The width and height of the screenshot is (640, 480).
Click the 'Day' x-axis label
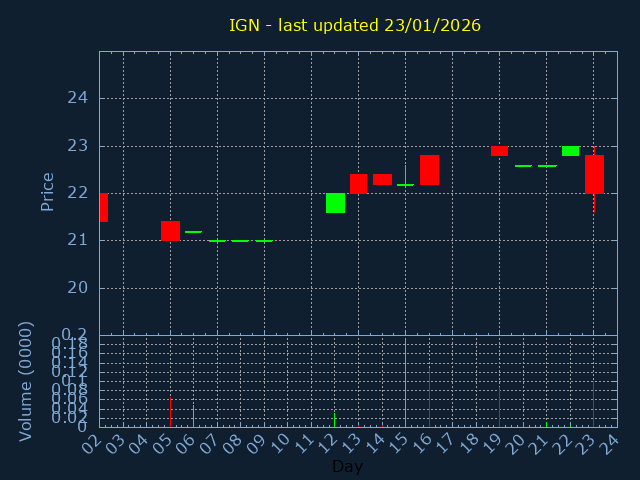point(347,466)
